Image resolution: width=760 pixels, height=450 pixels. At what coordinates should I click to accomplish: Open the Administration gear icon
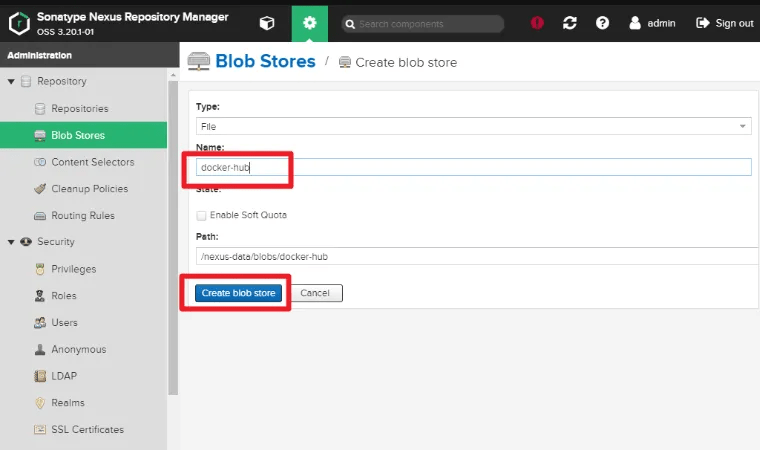pos(309,23)
